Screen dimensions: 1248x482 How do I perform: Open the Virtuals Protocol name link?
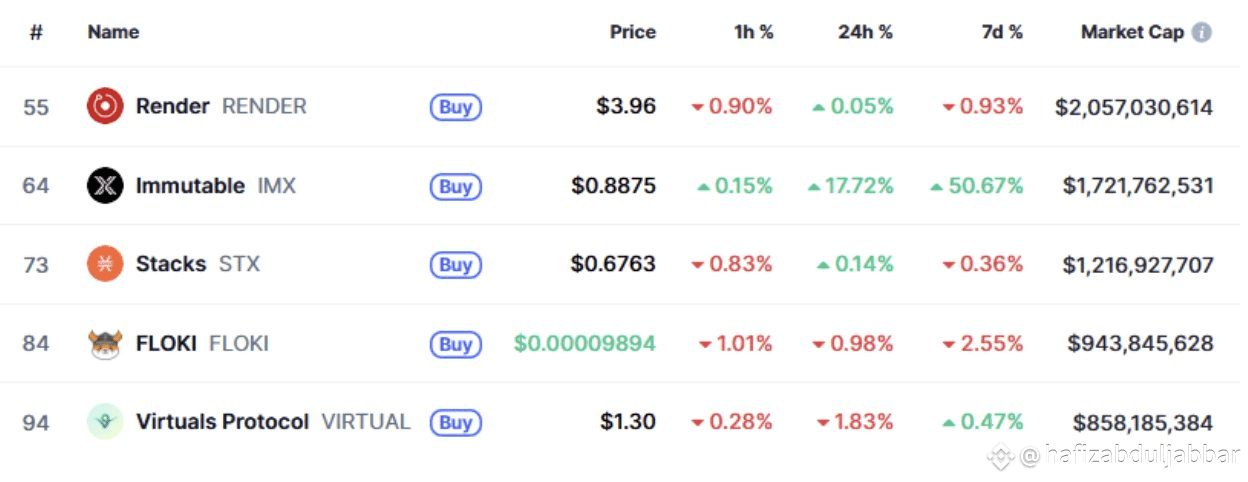(x=222, y=422)
